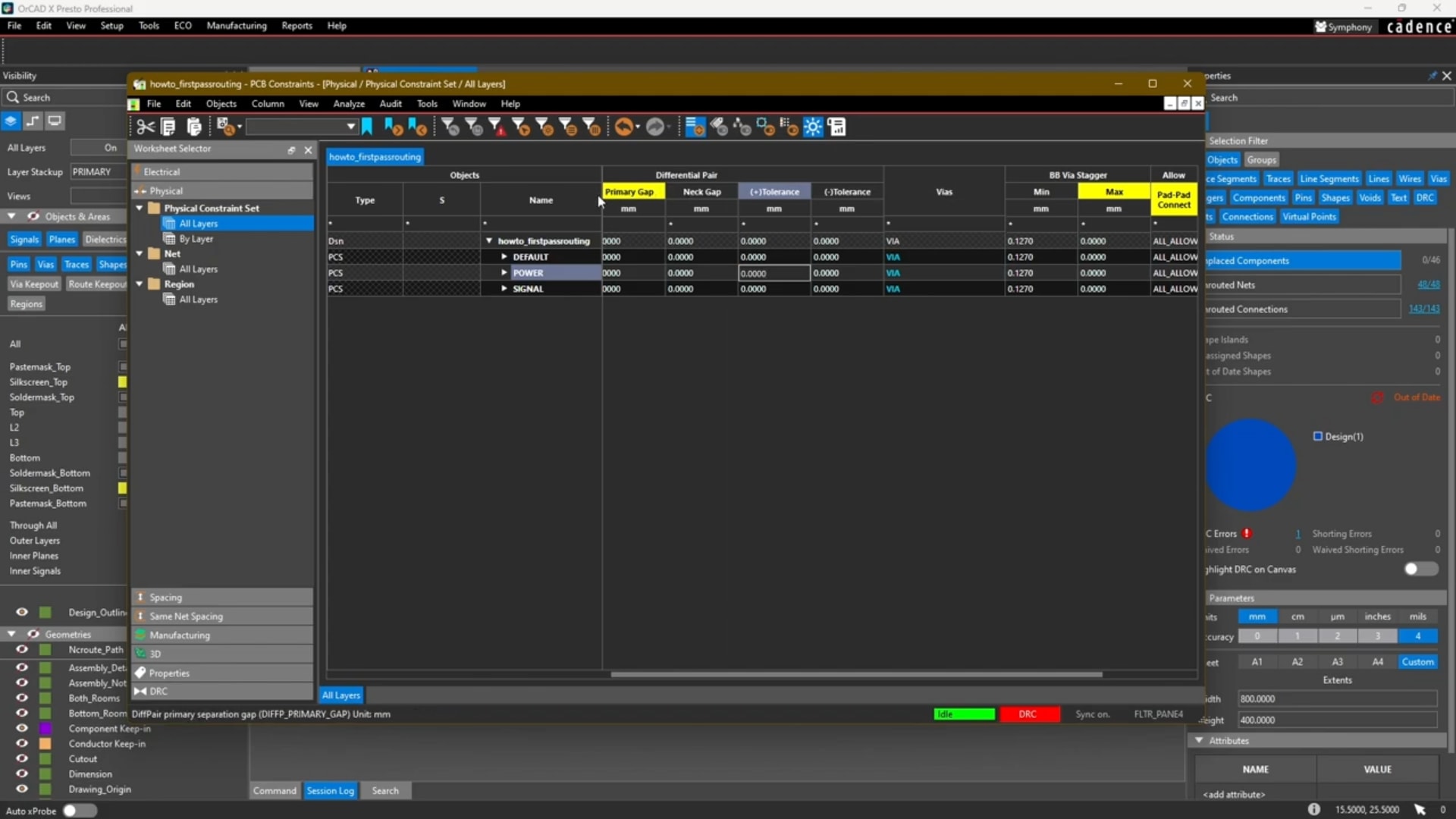Click the yellow Silkscreen_Top color swatch
The height and width of the screenshot is (819, 1456).
pos(122,381)
